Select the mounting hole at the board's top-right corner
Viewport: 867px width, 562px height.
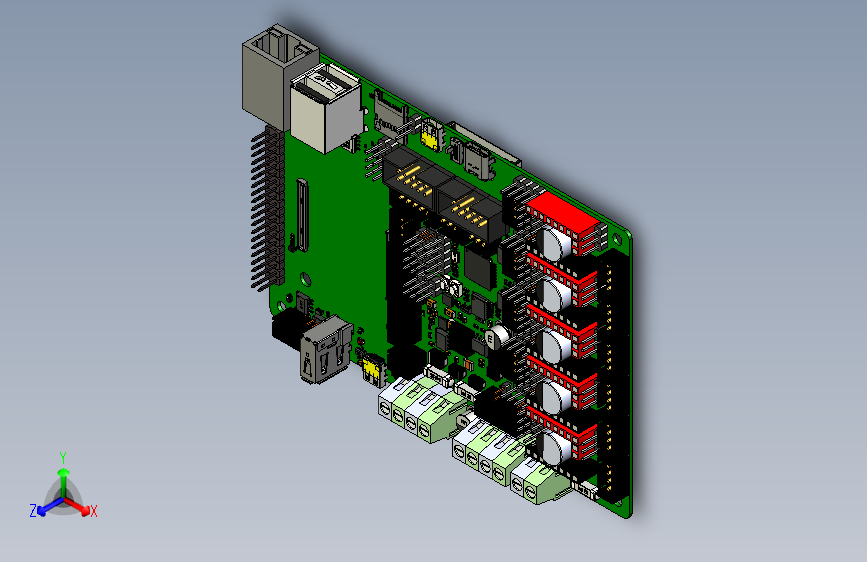click(x=618, y=239)
